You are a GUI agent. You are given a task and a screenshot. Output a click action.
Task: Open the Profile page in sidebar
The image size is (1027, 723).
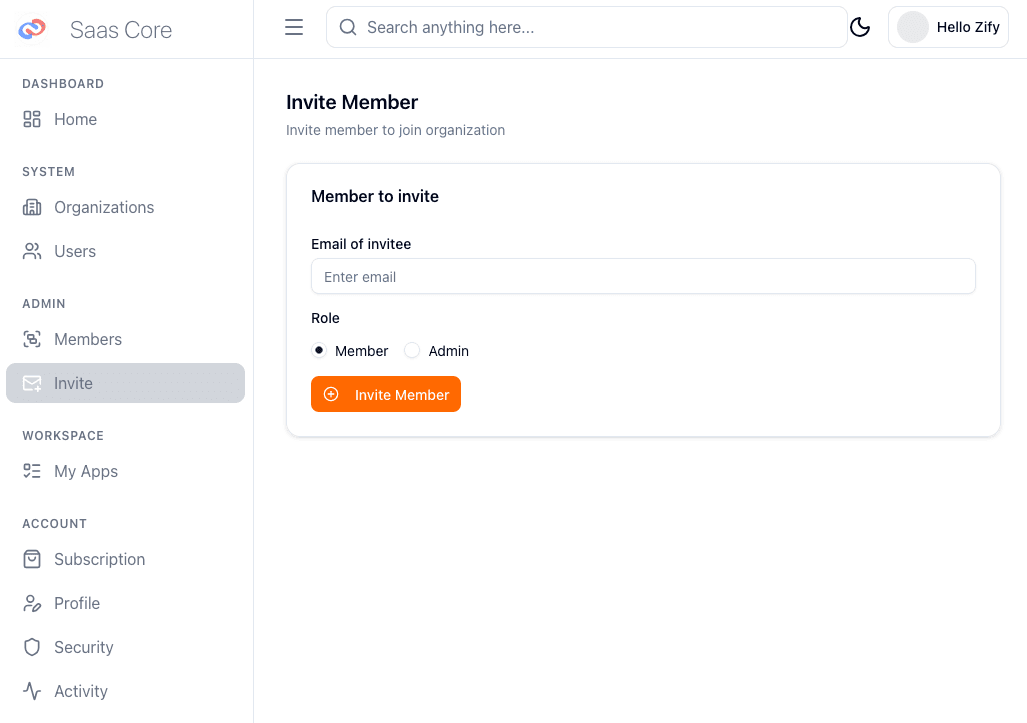(x=77, y=603)
